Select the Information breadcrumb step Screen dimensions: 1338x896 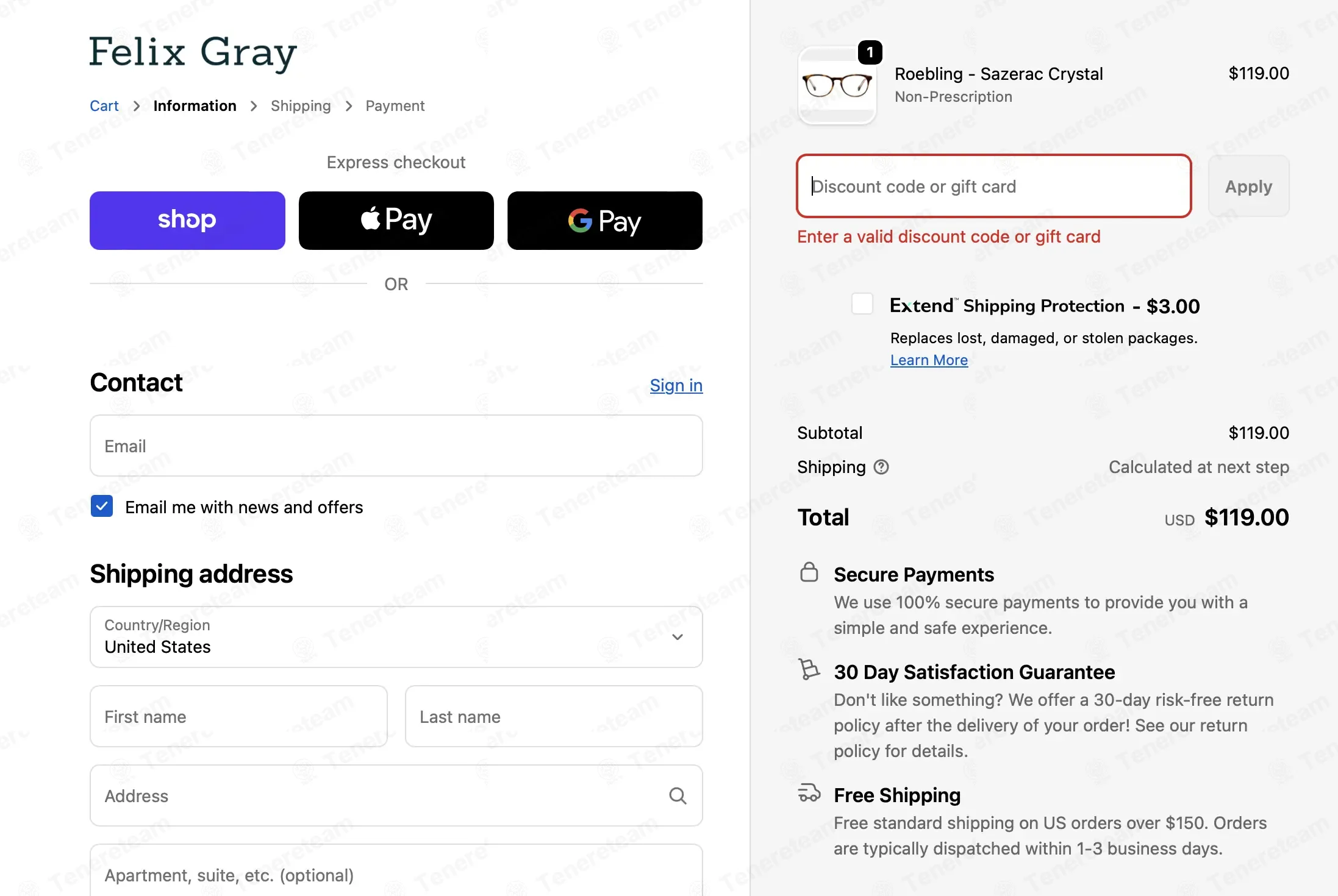tap(195, 106)
